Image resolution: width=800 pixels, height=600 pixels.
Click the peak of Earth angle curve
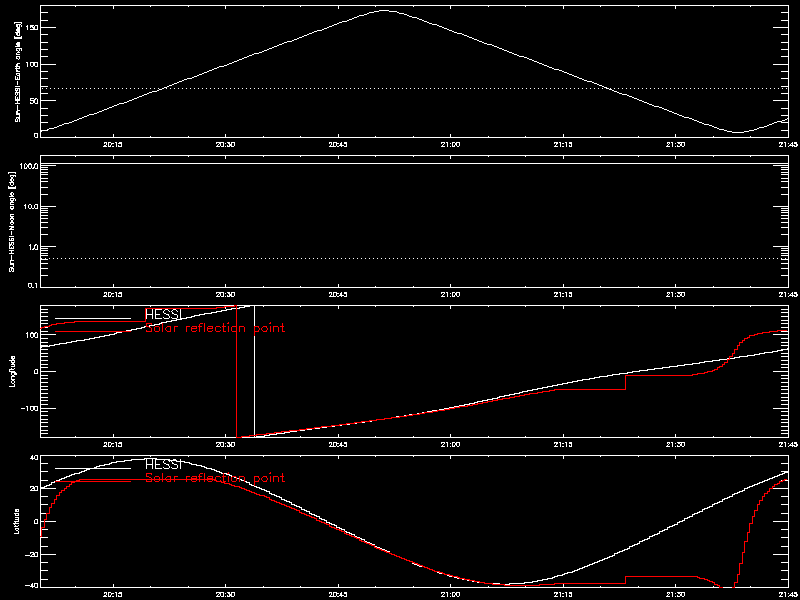(384, 10)
